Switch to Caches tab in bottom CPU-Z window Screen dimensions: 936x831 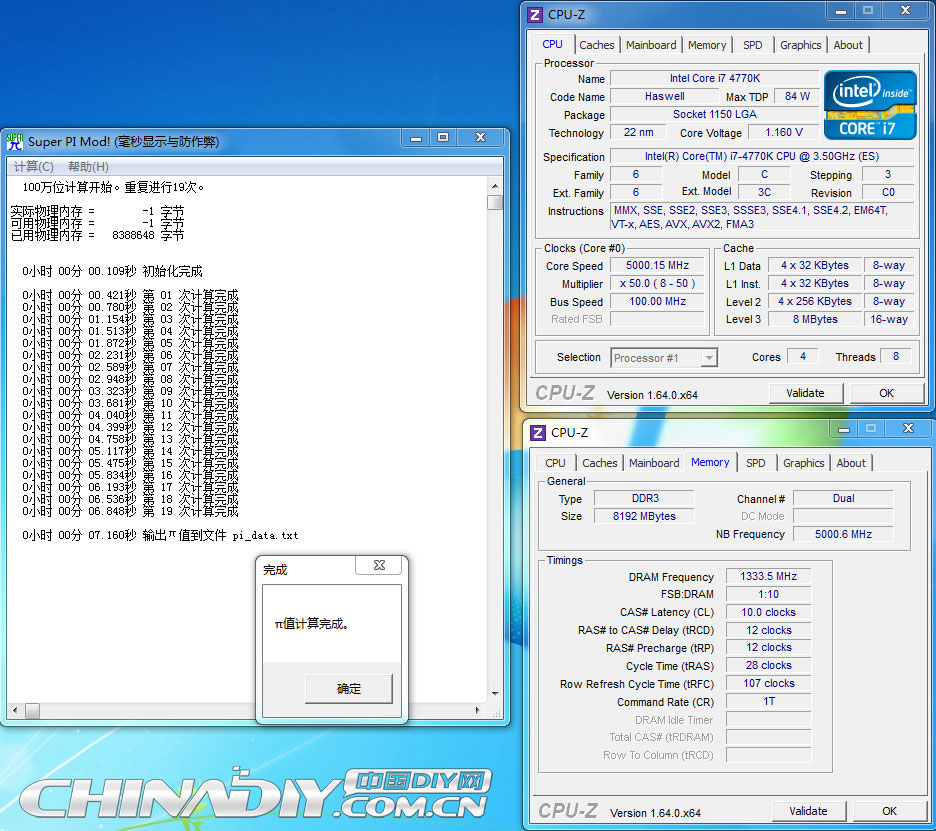(x=599, y=463)
